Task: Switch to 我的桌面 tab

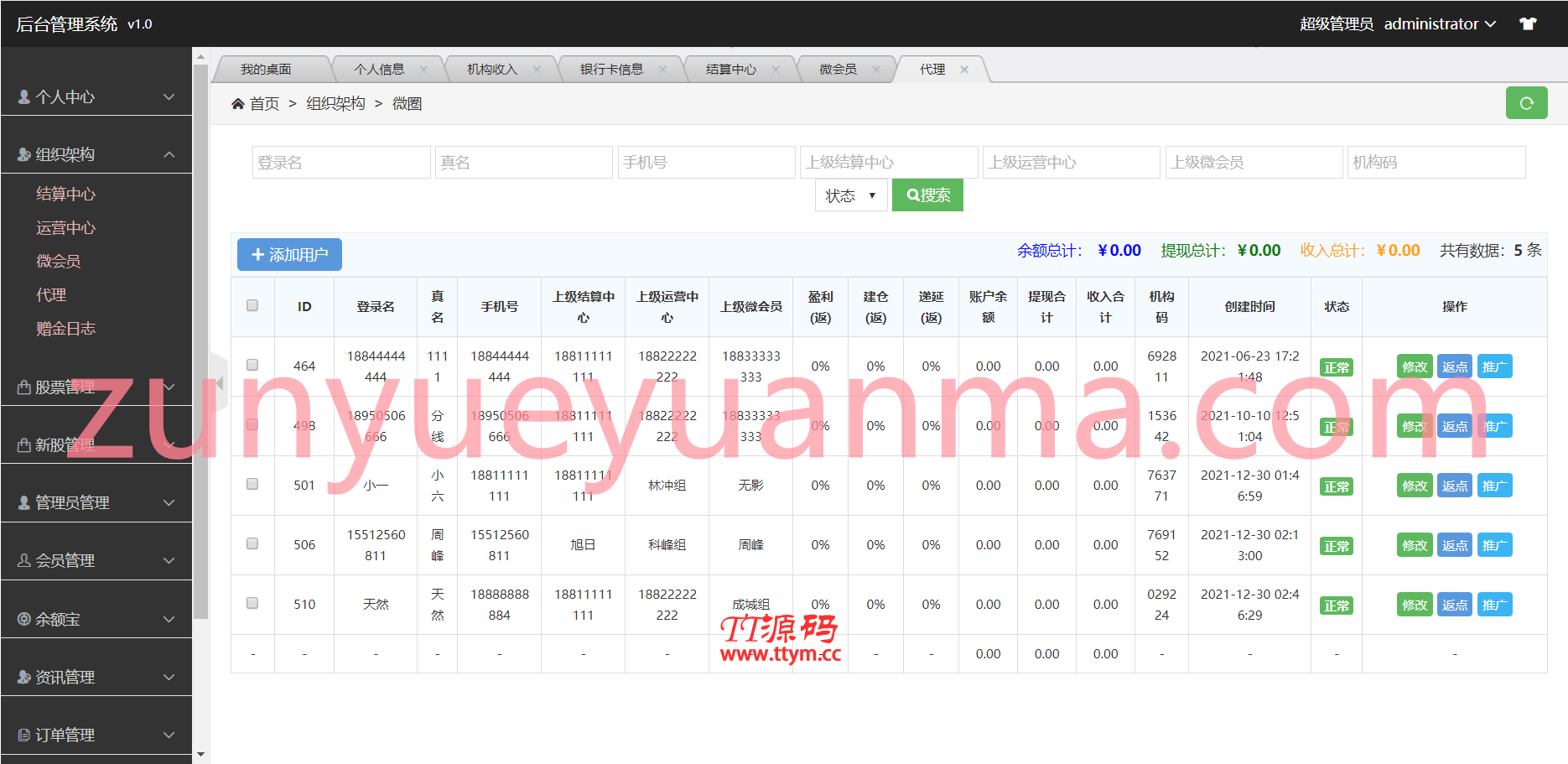Action: tap(266, 70)
